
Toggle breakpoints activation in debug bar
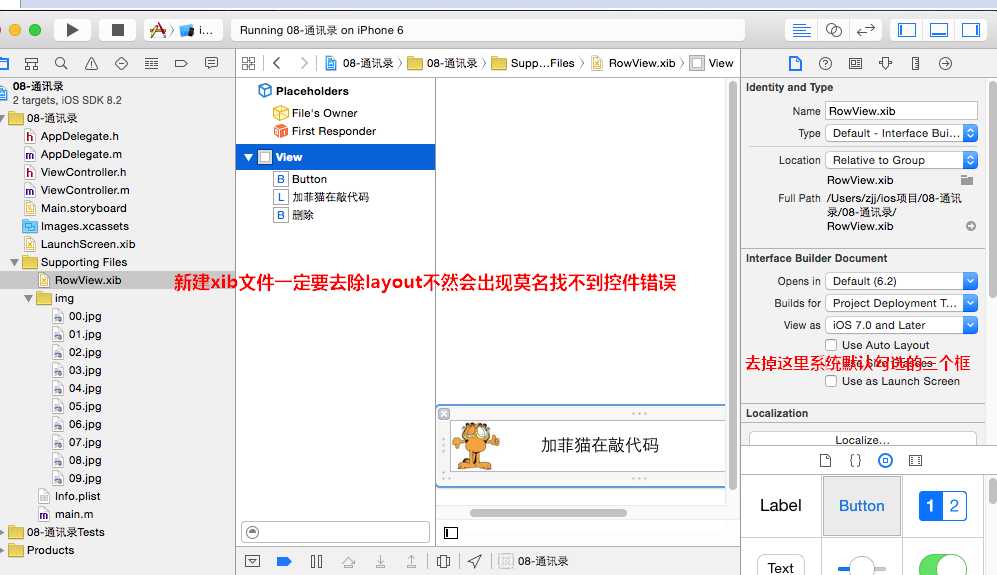(284, 561)
